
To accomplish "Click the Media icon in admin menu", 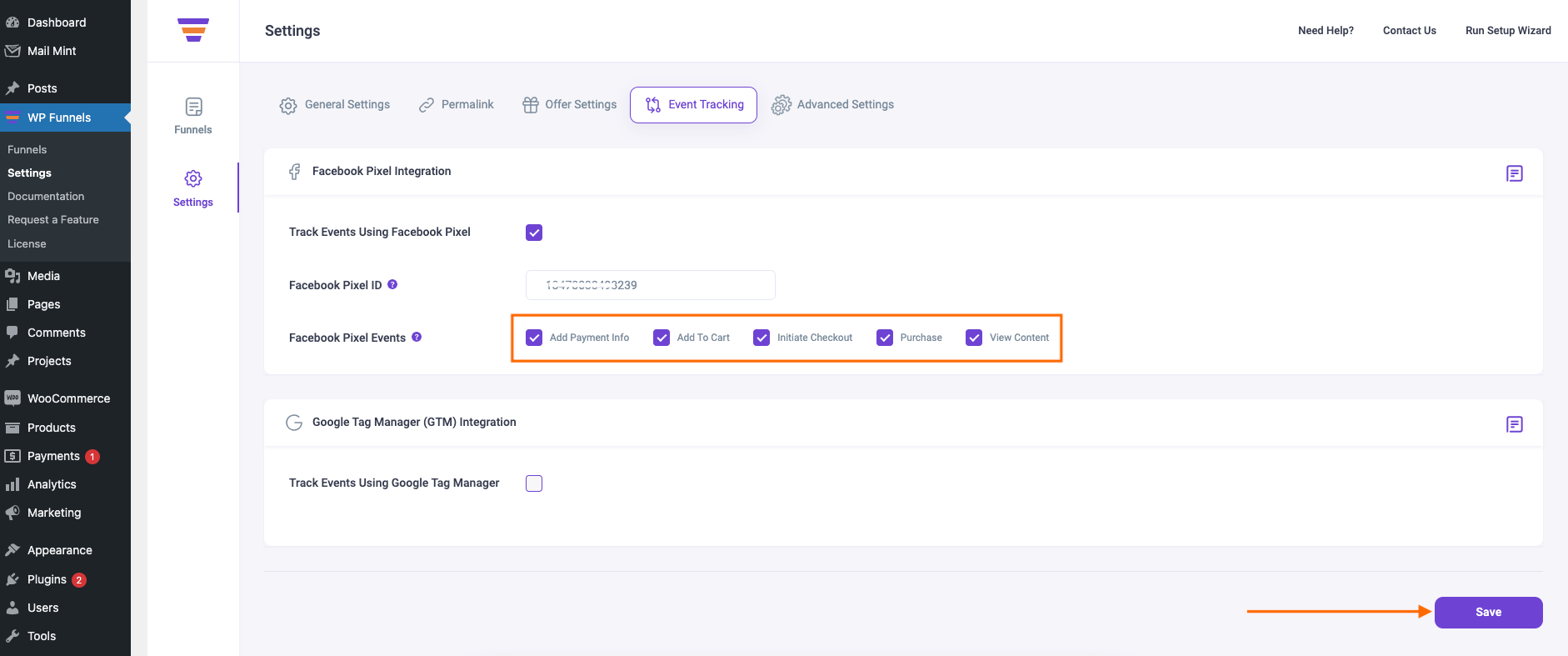I will point(12,276).
